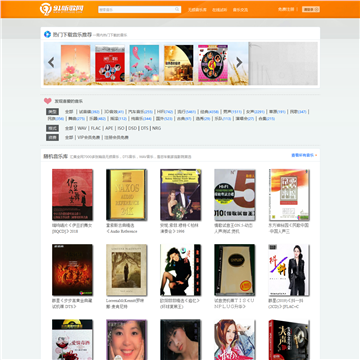Show next albums with right carousel arrow
The width and height of the screenshot is (360, 360).
click(239, 62)
